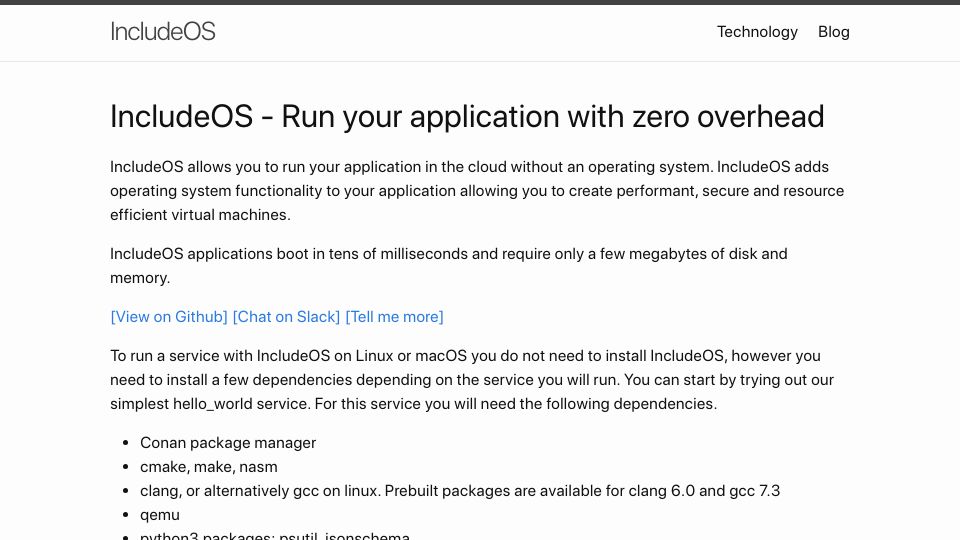Click the paragraph starting 'IncludeOS applications boot in tens'
Screen dimensions: 960x540
449,266
